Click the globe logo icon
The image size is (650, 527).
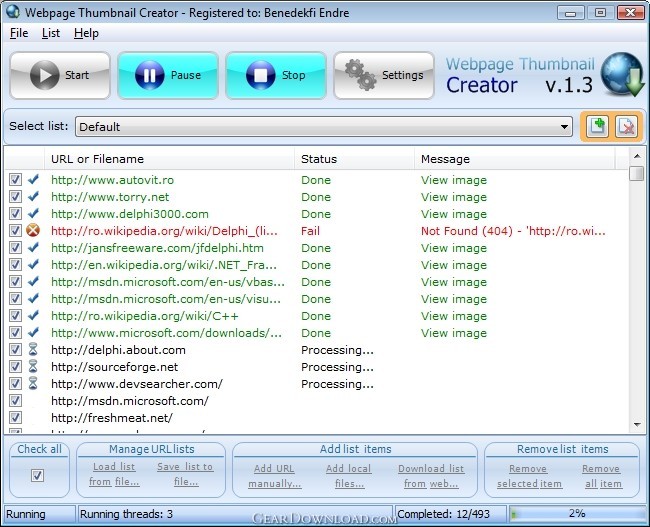pyautogui.click(x=623, y=75)
